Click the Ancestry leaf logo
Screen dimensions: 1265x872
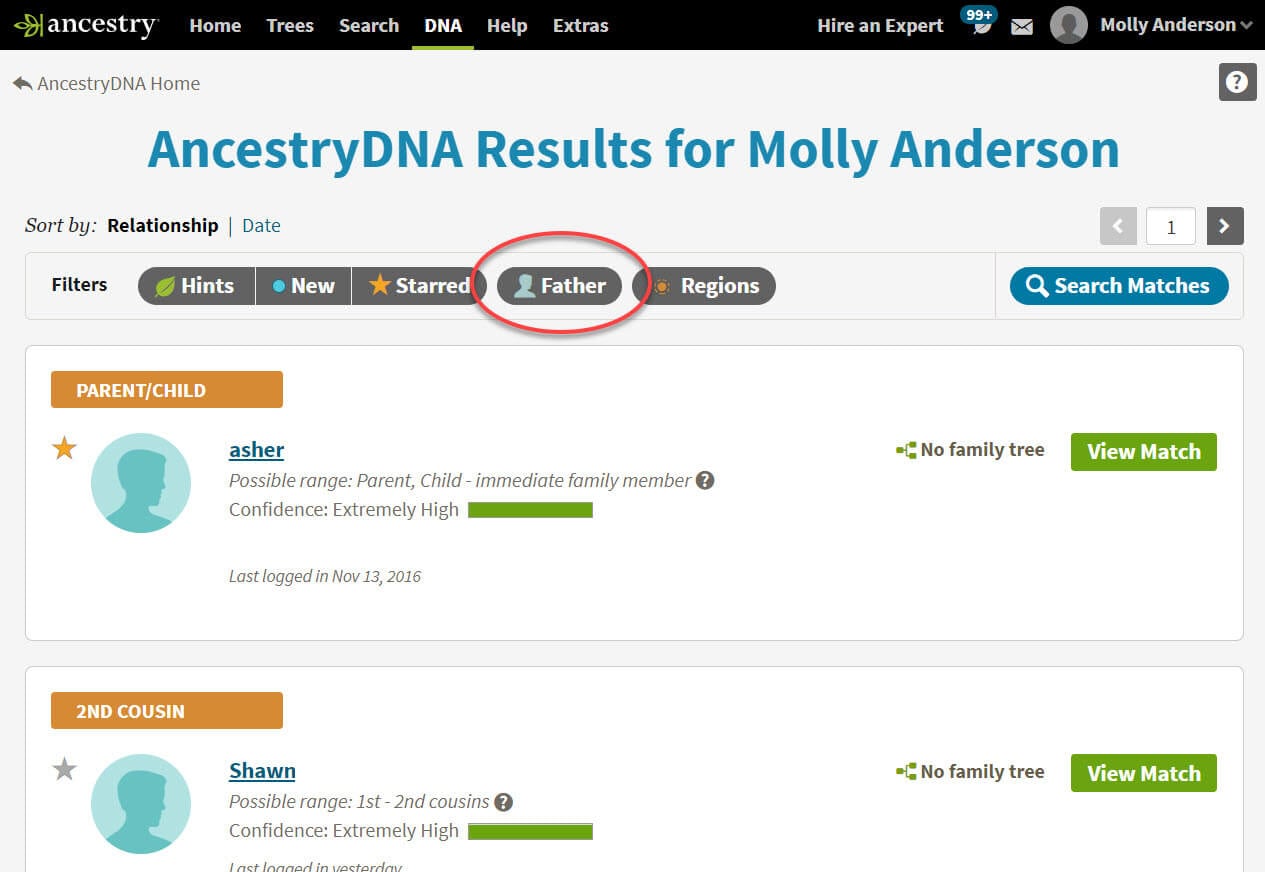pyautogui.click(x=30, y=22)
